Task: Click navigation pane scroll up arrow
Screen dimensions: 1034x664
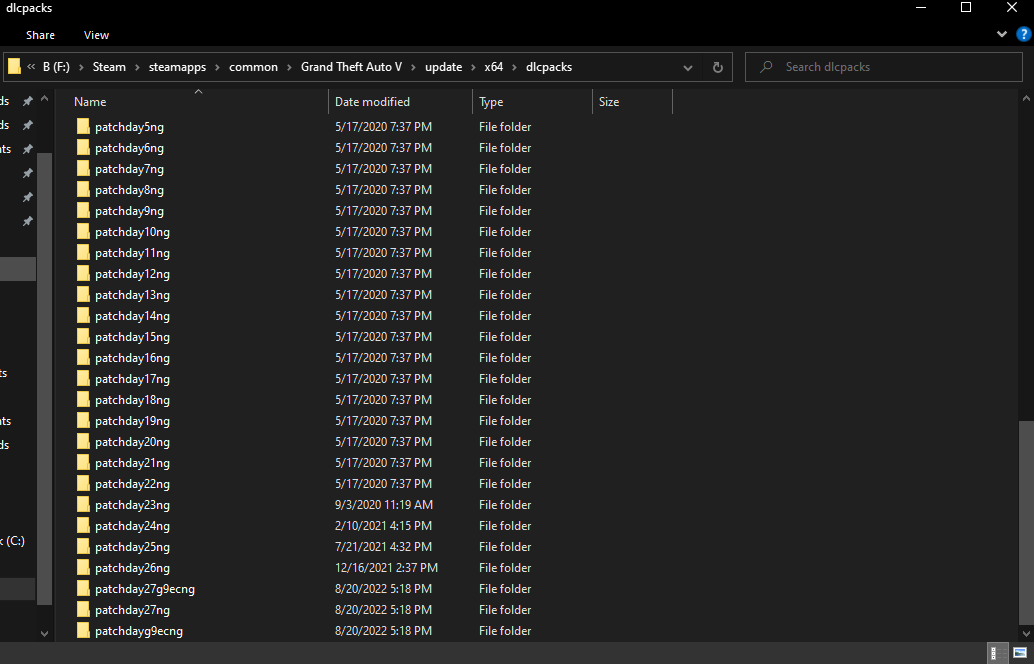Action: pos(44,99)
